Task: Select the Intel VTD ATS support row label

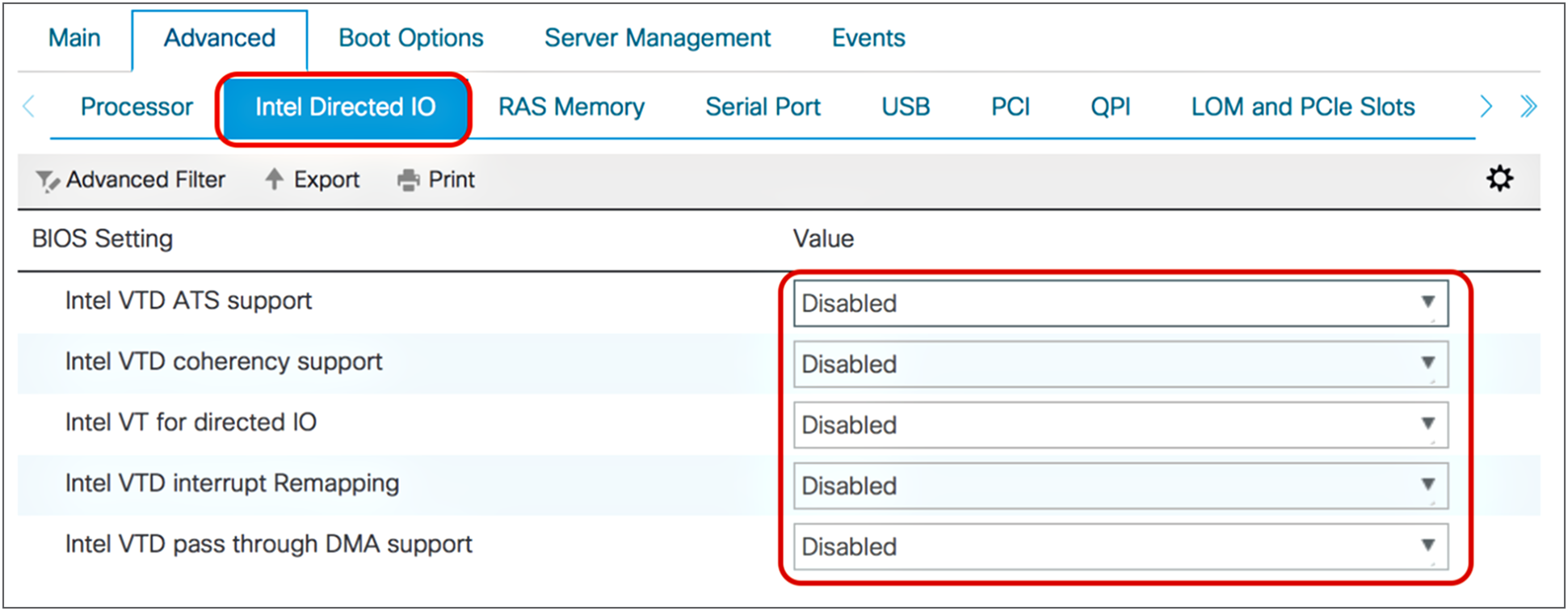Action: [188, 301]
